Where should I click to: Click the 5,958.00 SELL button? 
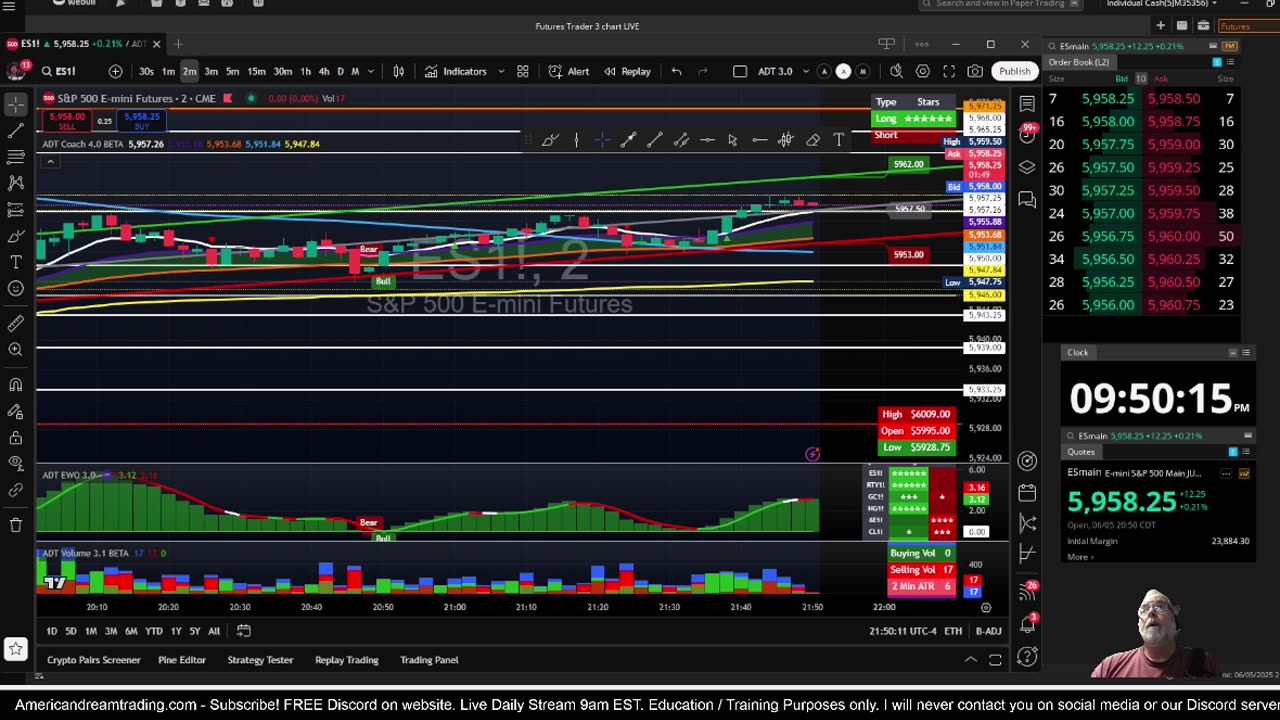[67, 121]
